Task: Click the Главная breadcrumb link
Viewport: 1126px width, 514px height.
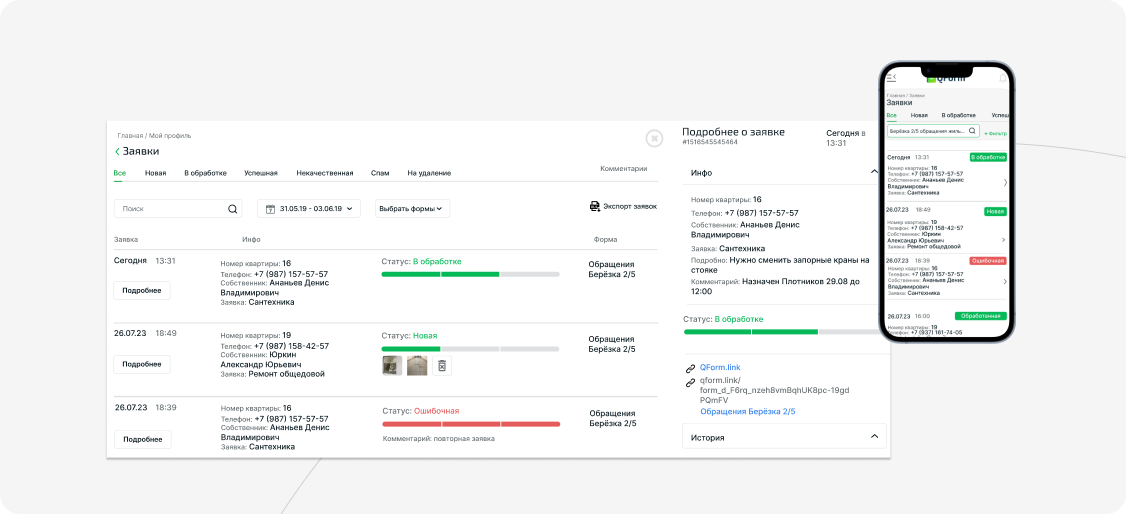Action: [130, 136]
